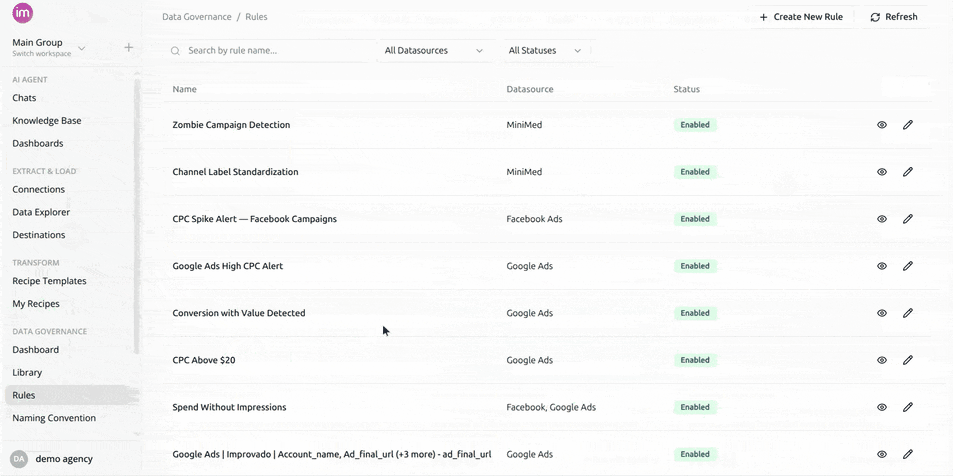View Spend Without Impressions via eye icon
The image size is (953, 476).
coord(882,407)
